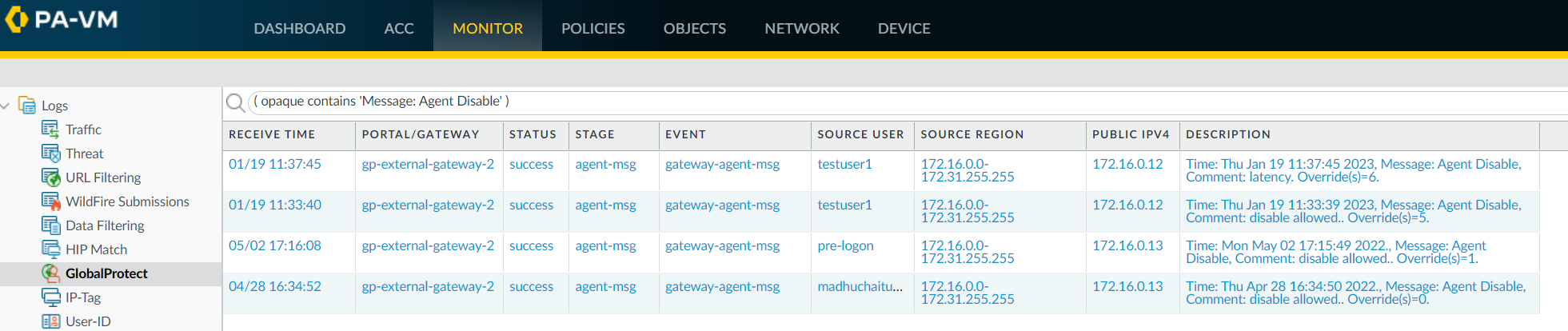The height and width of the screenshot is (331, 1568).
Task: Open the Traffic log icon
Action: [x=50, y=130]
